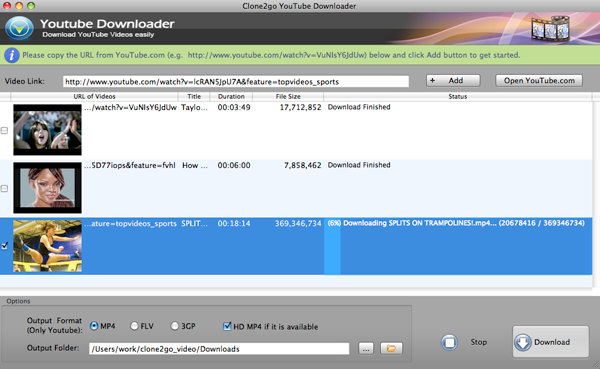Click the 'SPLIT...' title cell
600x369 pixels.
(x=194, y=224)
